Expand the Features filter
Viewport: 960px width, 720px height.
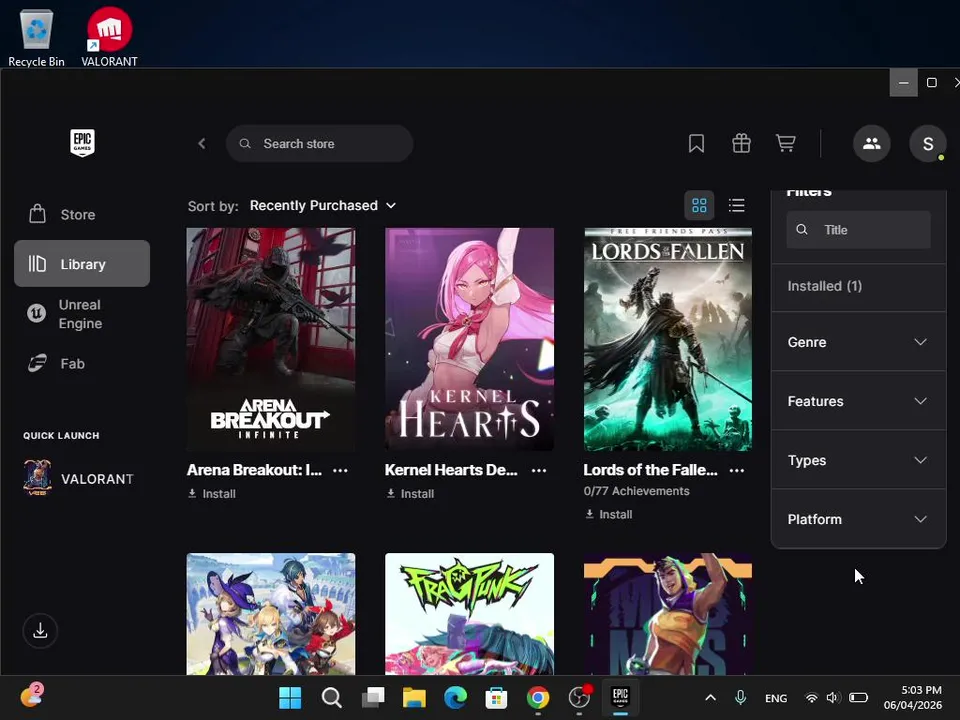(858, 401)
